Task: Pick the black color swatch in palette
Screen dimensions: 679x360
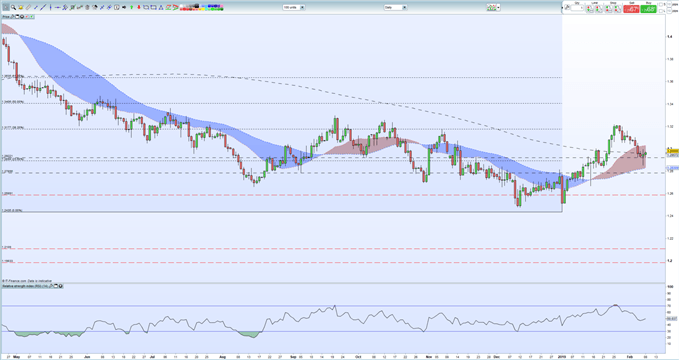Action: pyautogui.click(x=197, y=5)
